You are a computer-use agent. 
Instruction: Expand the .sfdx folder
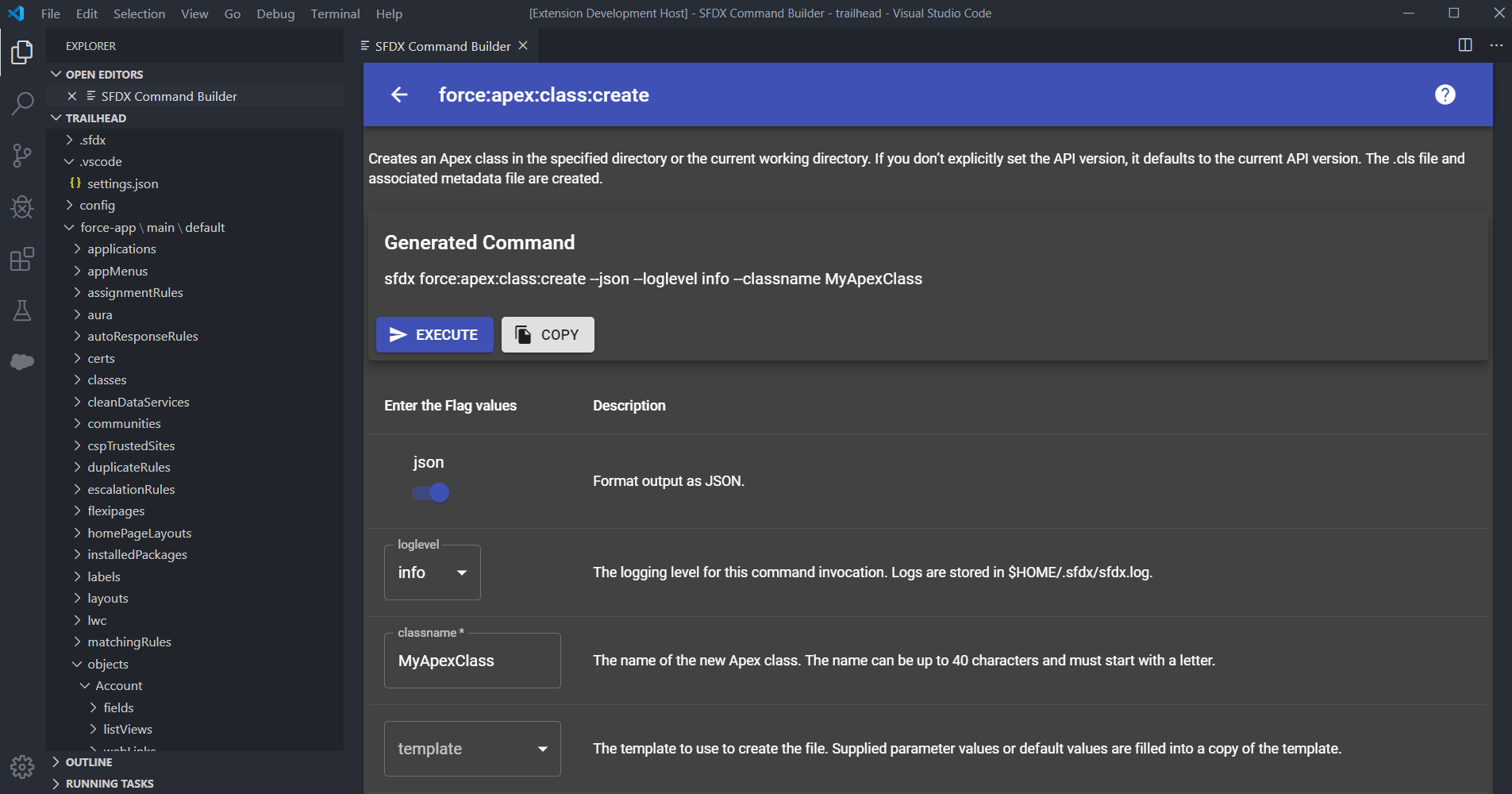(194, 140)
